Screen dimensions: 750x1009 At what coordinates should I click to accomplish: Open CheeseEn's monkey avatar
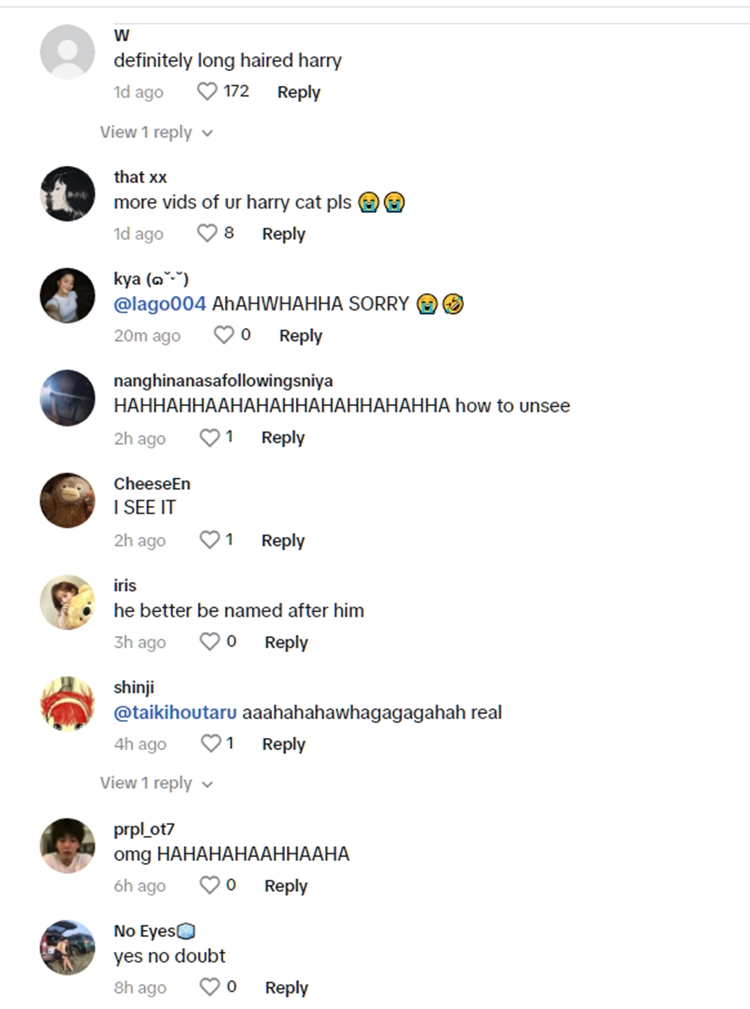[x=67, y=499]
